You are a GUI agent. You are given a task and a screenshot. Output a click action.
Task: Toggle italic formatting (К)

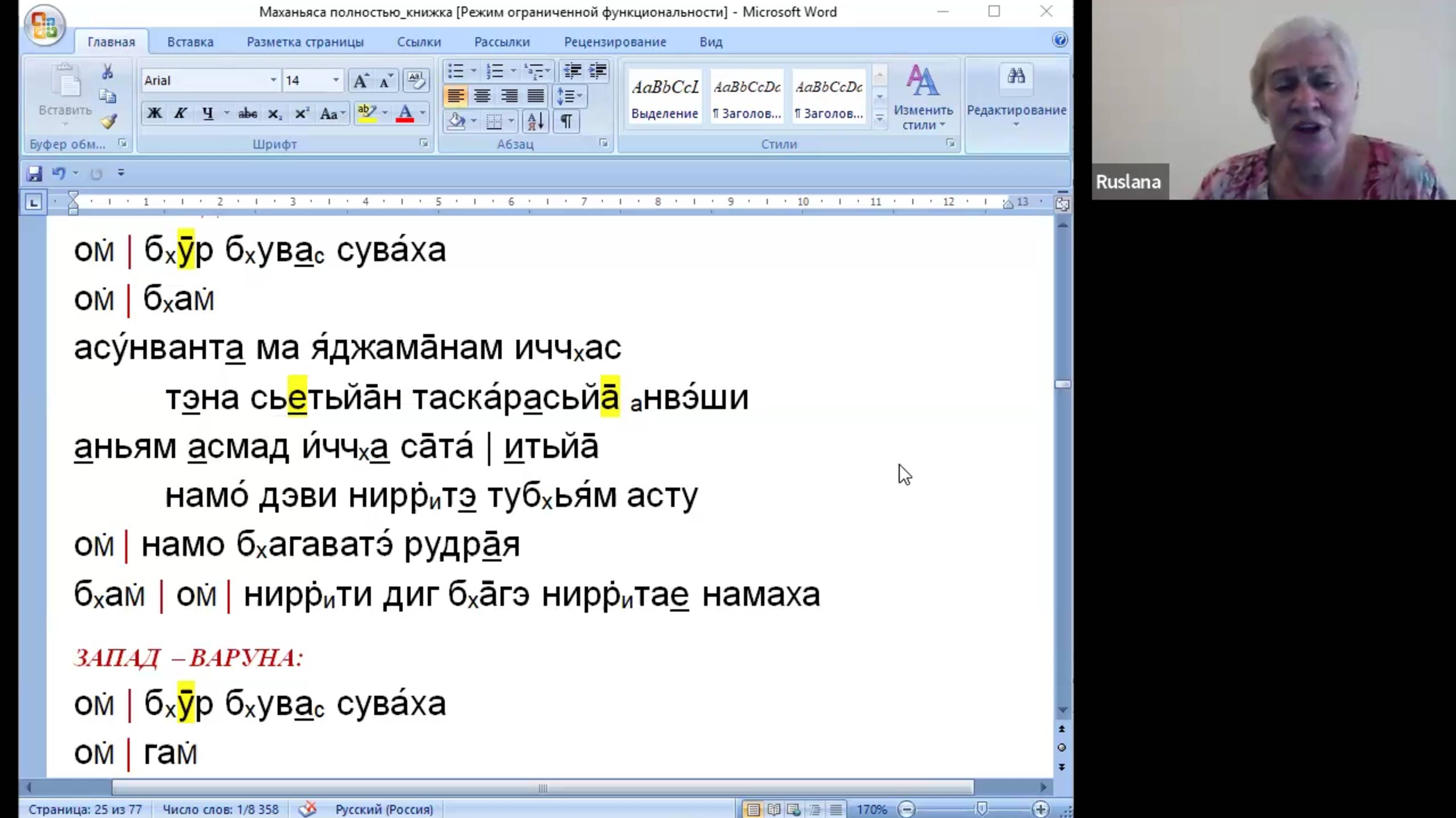coord(180,114)
